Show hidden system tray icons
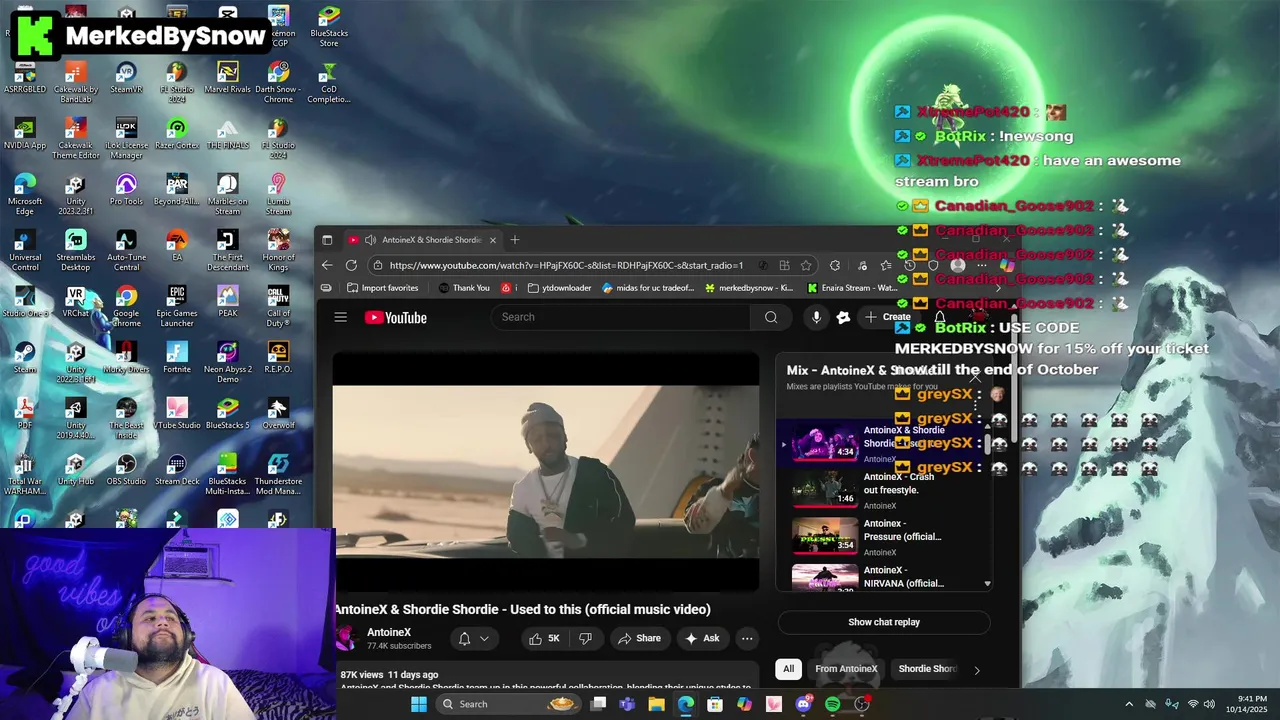Viewport: 1280px width, 720px height. (1129, 704)
